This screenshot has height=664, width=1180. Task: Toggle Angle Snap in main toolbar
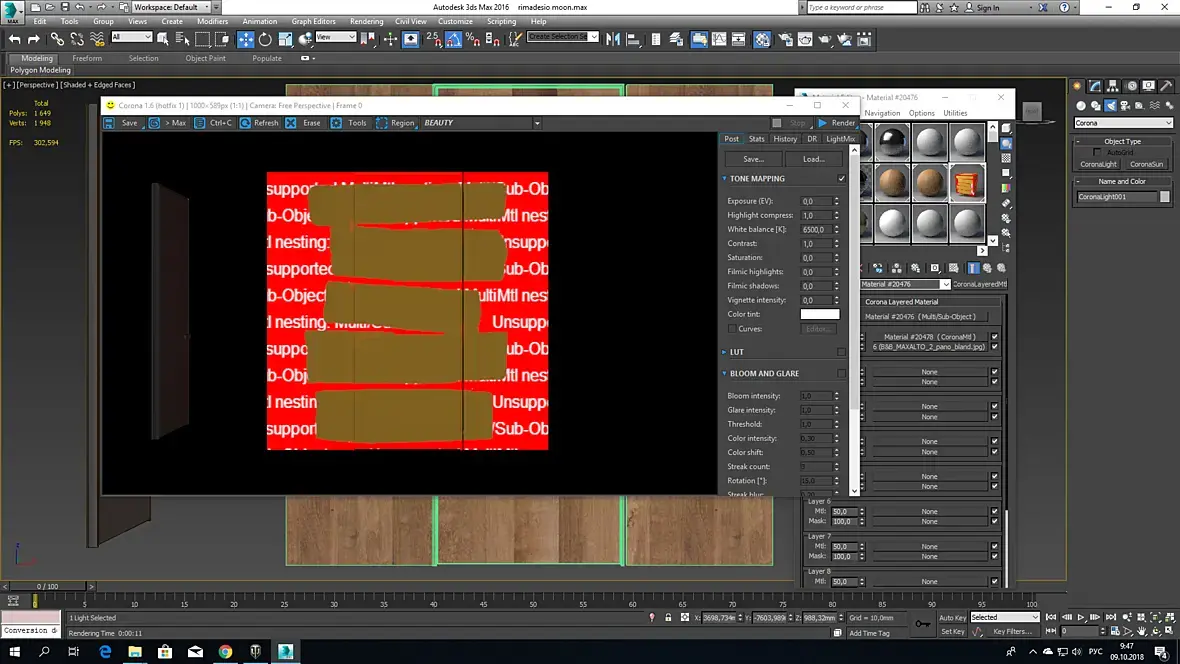[x=453, y=39]
